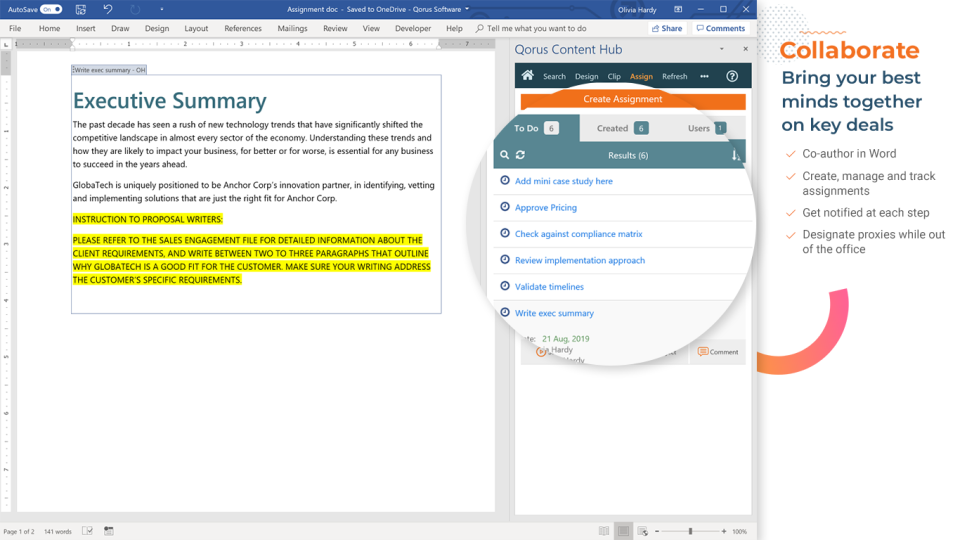The width and height of the screenshot is (960, 540).
Task: Click the Tell me what you want to do box
Action: [x=531, y=28]
